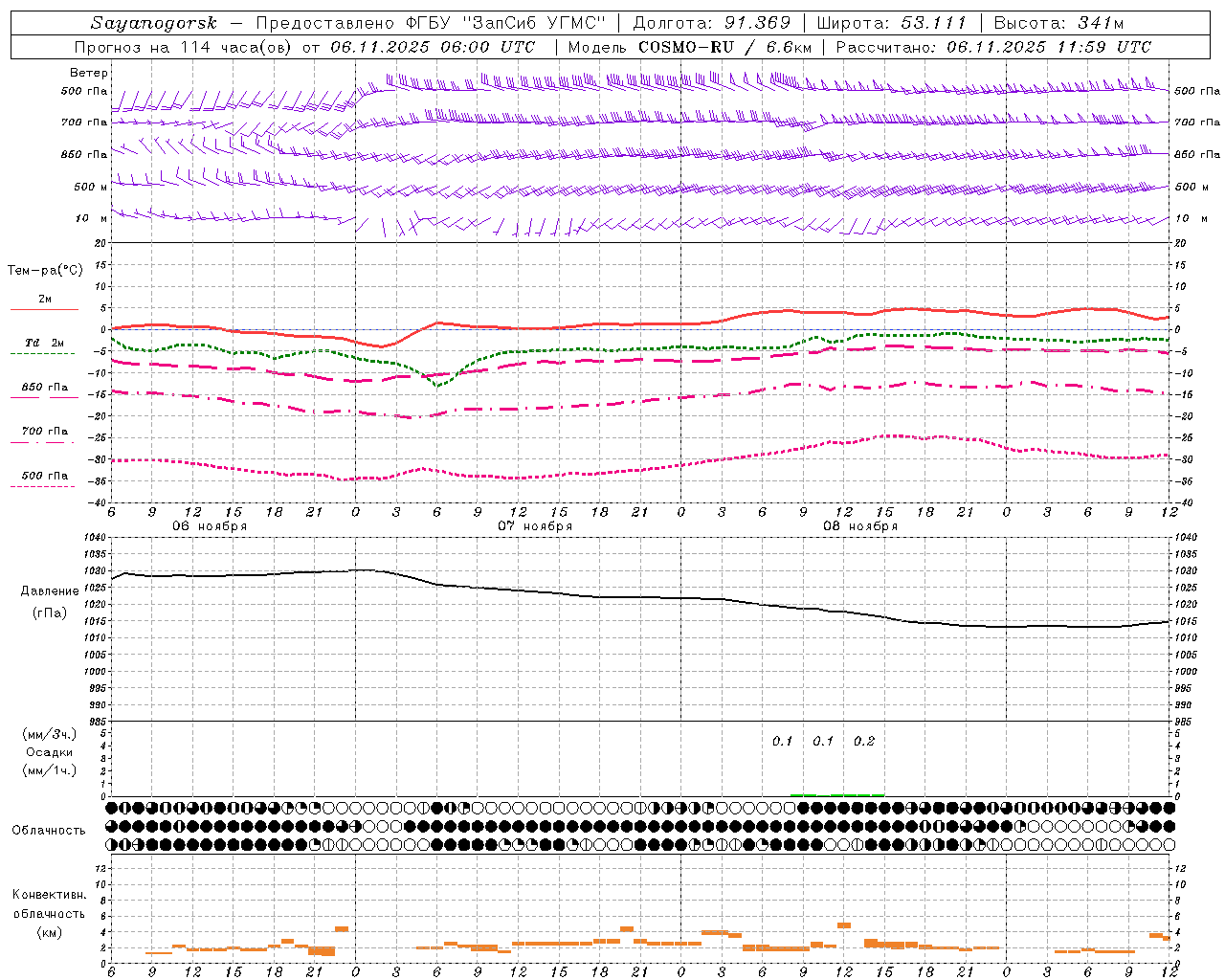Click the "Ветер" wind panel label

[x=89, y=73]
